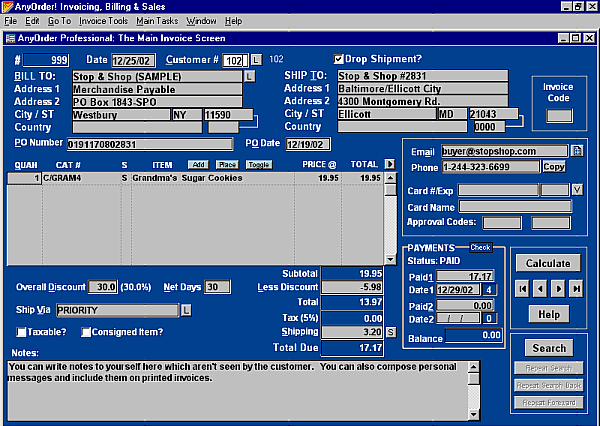Click the Net Days field

coord(217,287)
